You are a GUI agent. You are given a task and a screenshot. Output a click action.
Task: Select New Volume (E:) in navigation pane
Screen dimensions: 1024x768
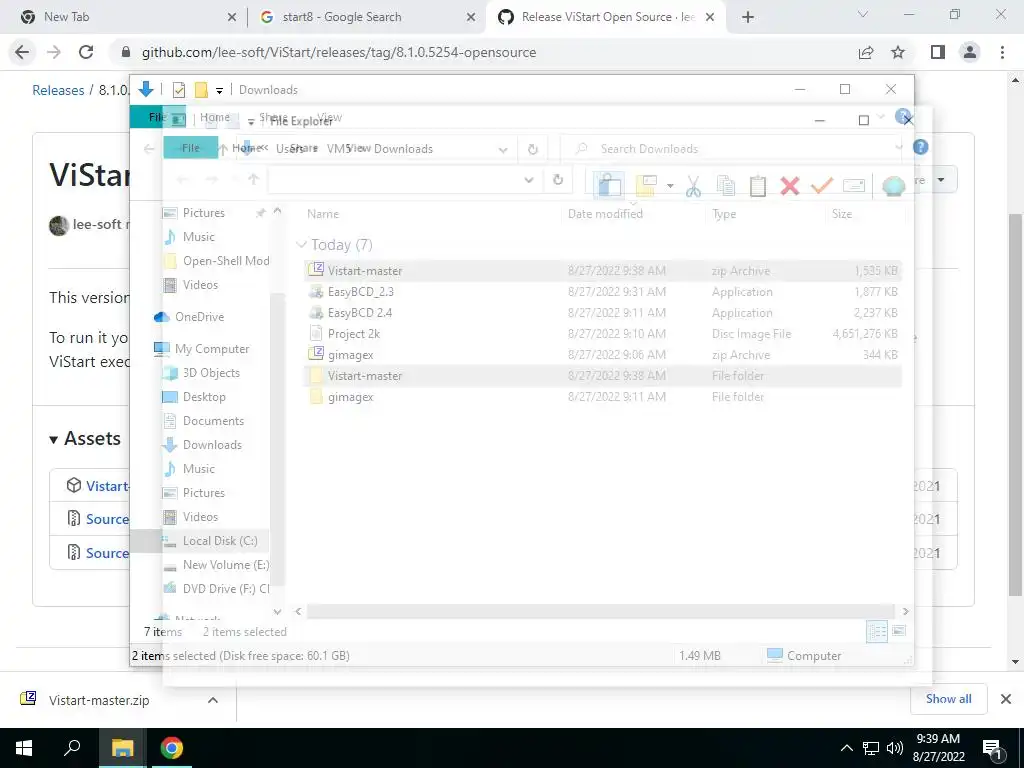pyautogui.click(x=225, y=565)
